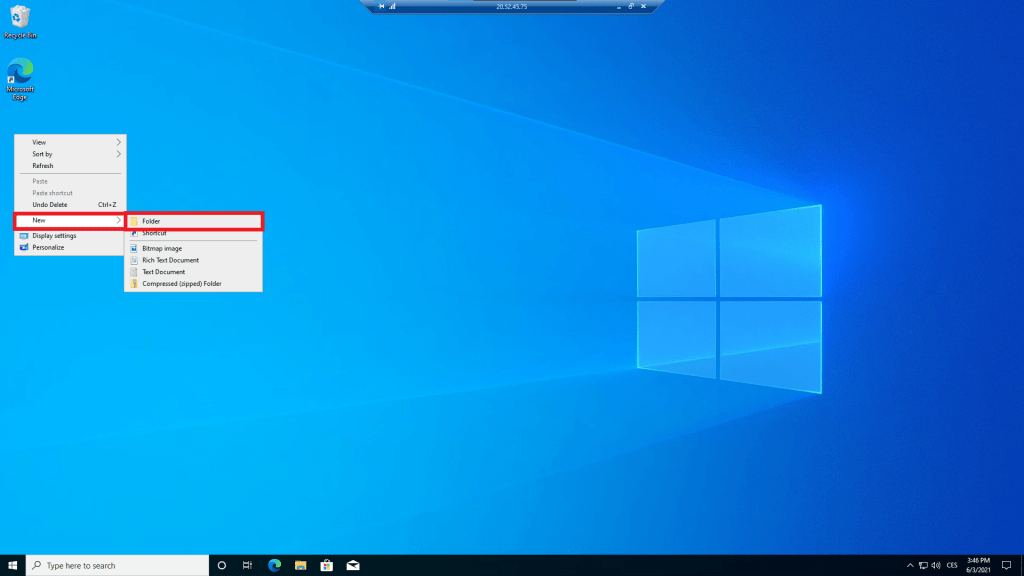Open Task View on the taskbar
The height and width of the screenshot is (576, 1024).
247,565
